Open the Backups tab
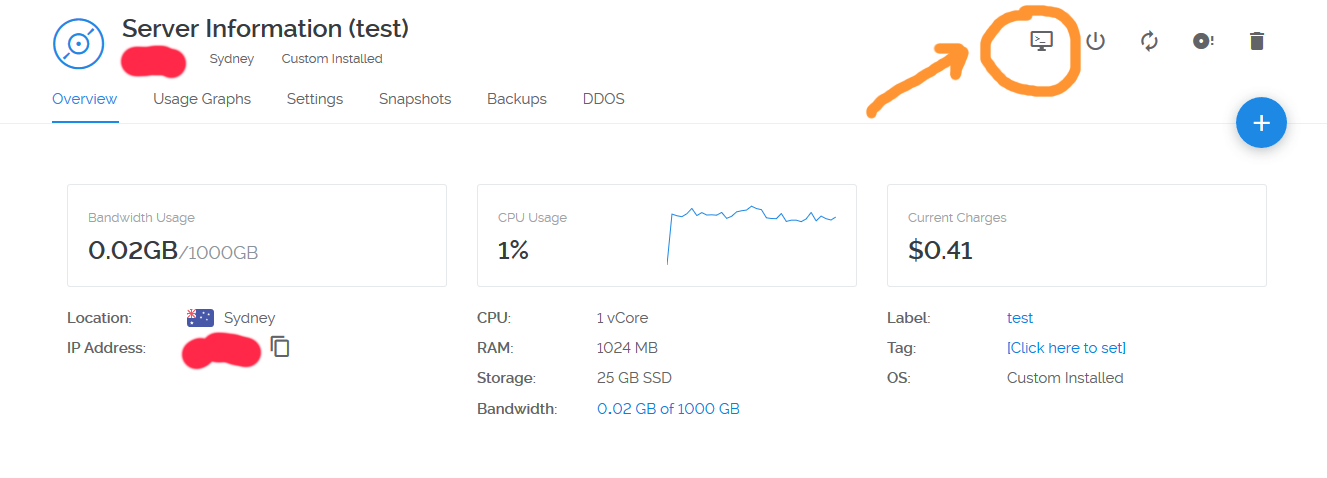The width and height of the screenshot is (1327, 478). coord(517,99)
